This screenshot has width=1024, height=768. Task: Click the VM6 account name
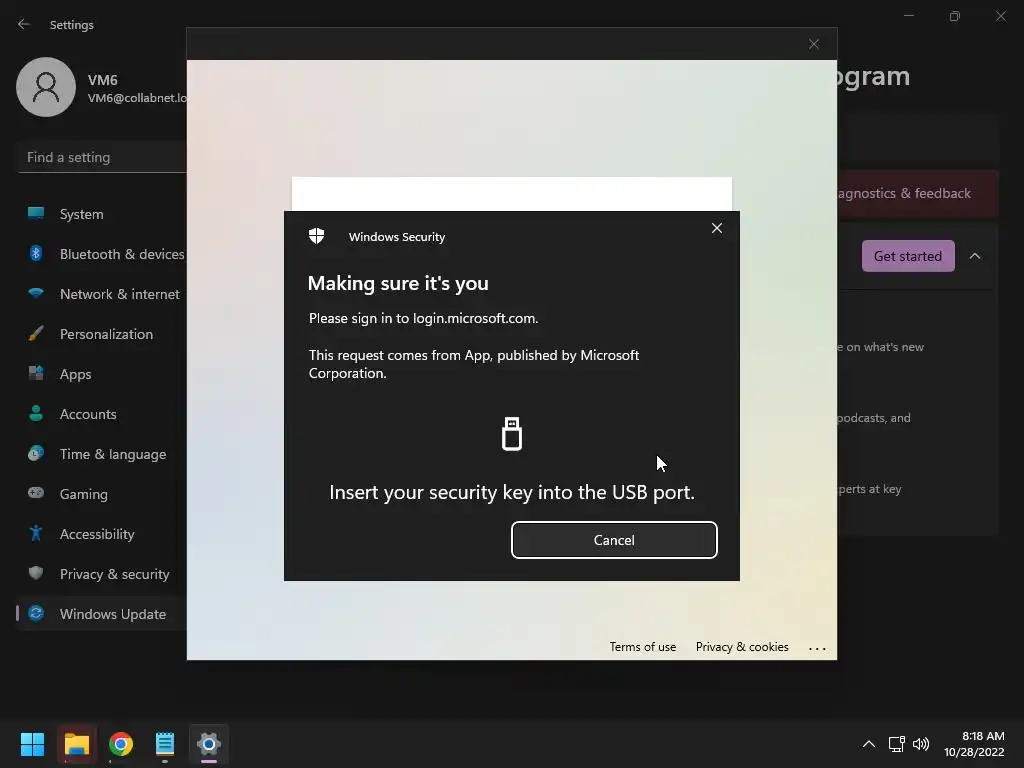pyautogui.click(x=103, y=80)
